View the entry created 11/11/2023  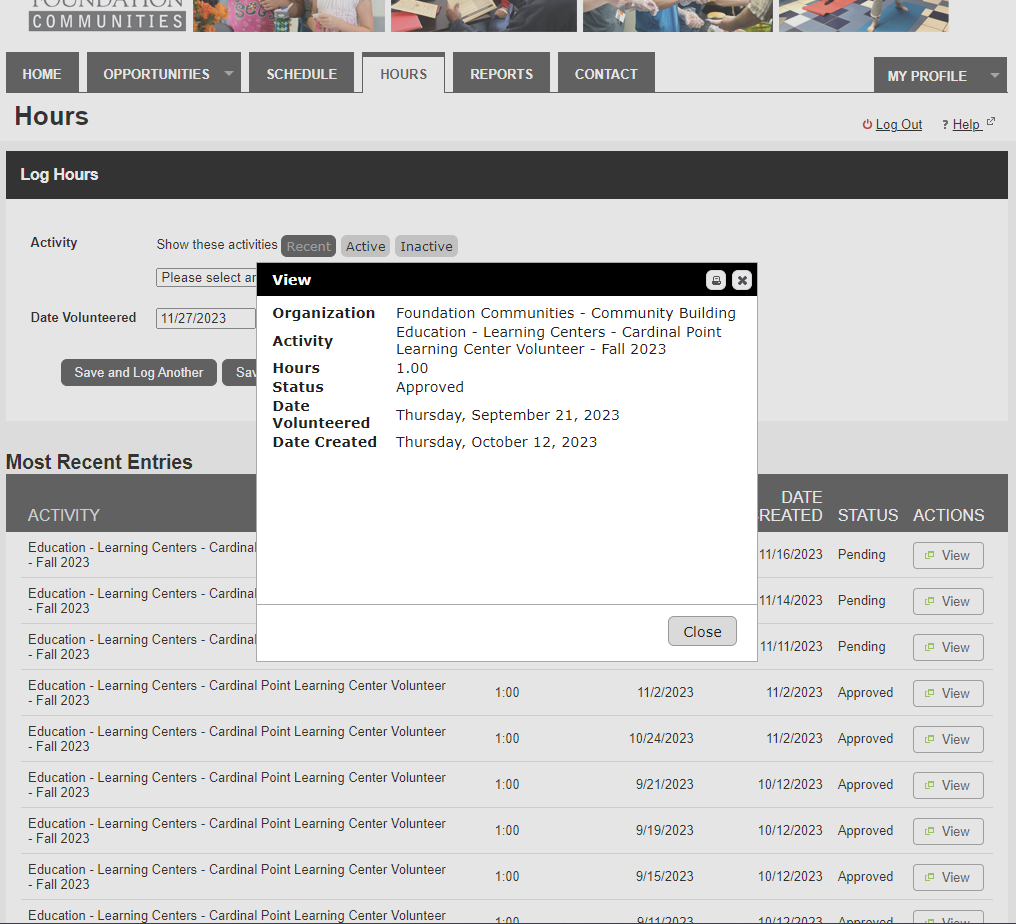pyautogui.click(x=948, y=647)
